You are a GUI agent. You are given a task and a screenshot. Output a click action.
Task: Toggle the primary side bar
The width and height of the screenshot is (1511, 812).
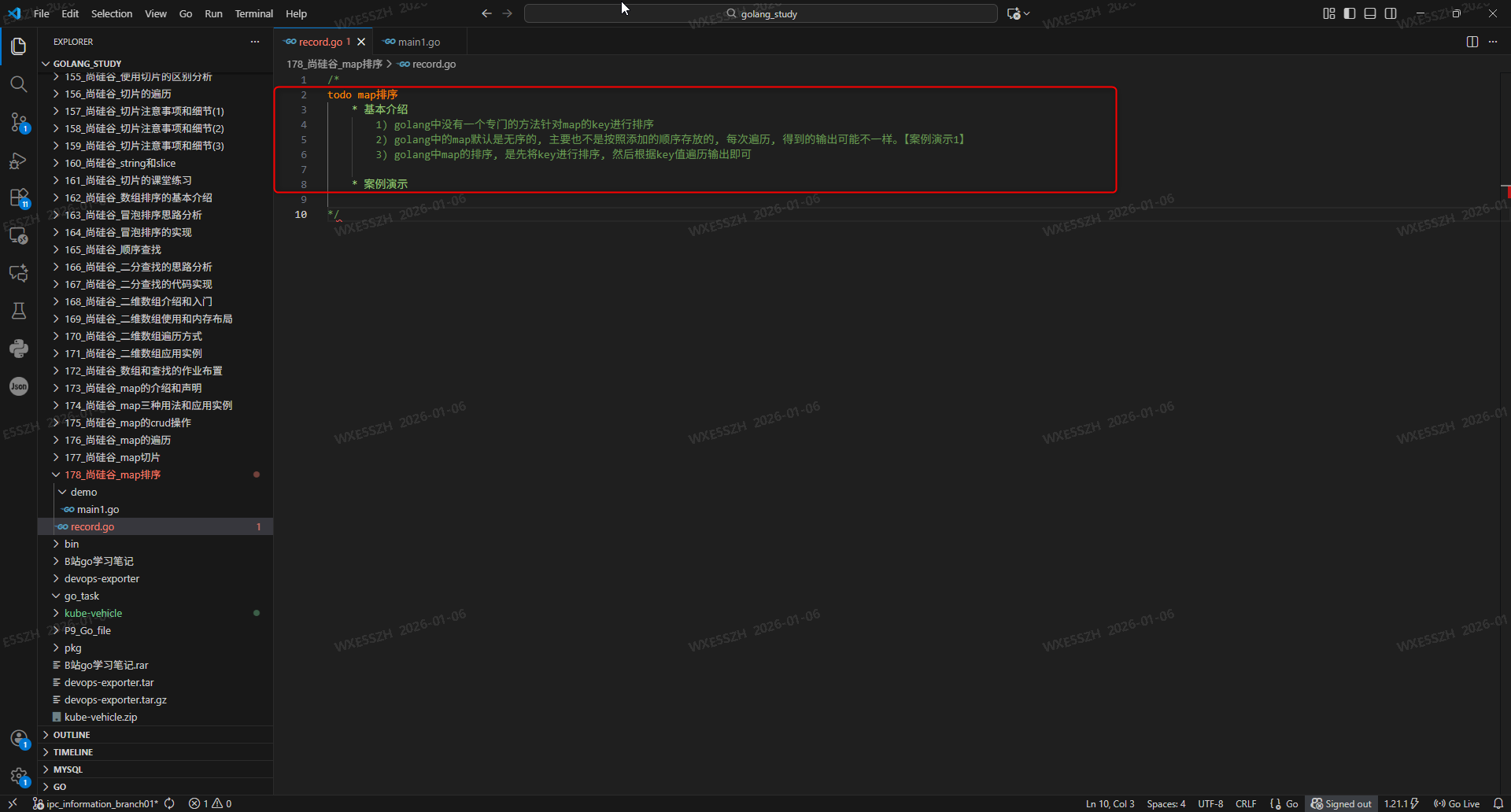point(1350,13)
